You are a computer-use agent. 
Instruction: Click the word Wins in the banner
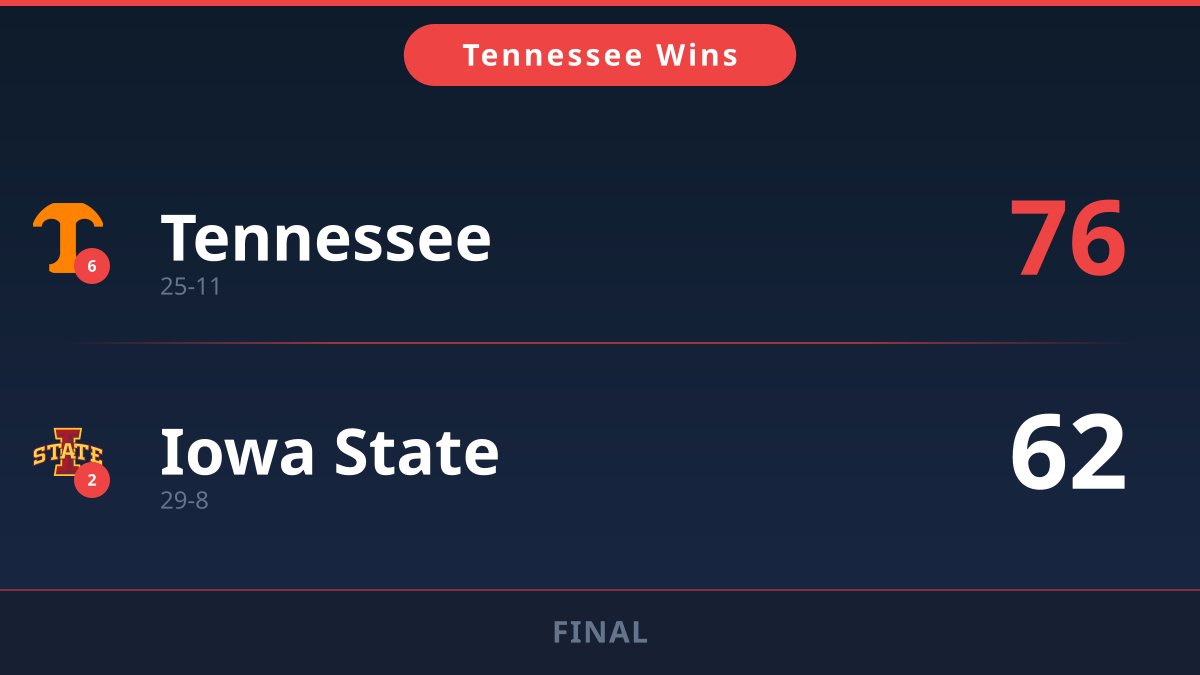[697, 55]
